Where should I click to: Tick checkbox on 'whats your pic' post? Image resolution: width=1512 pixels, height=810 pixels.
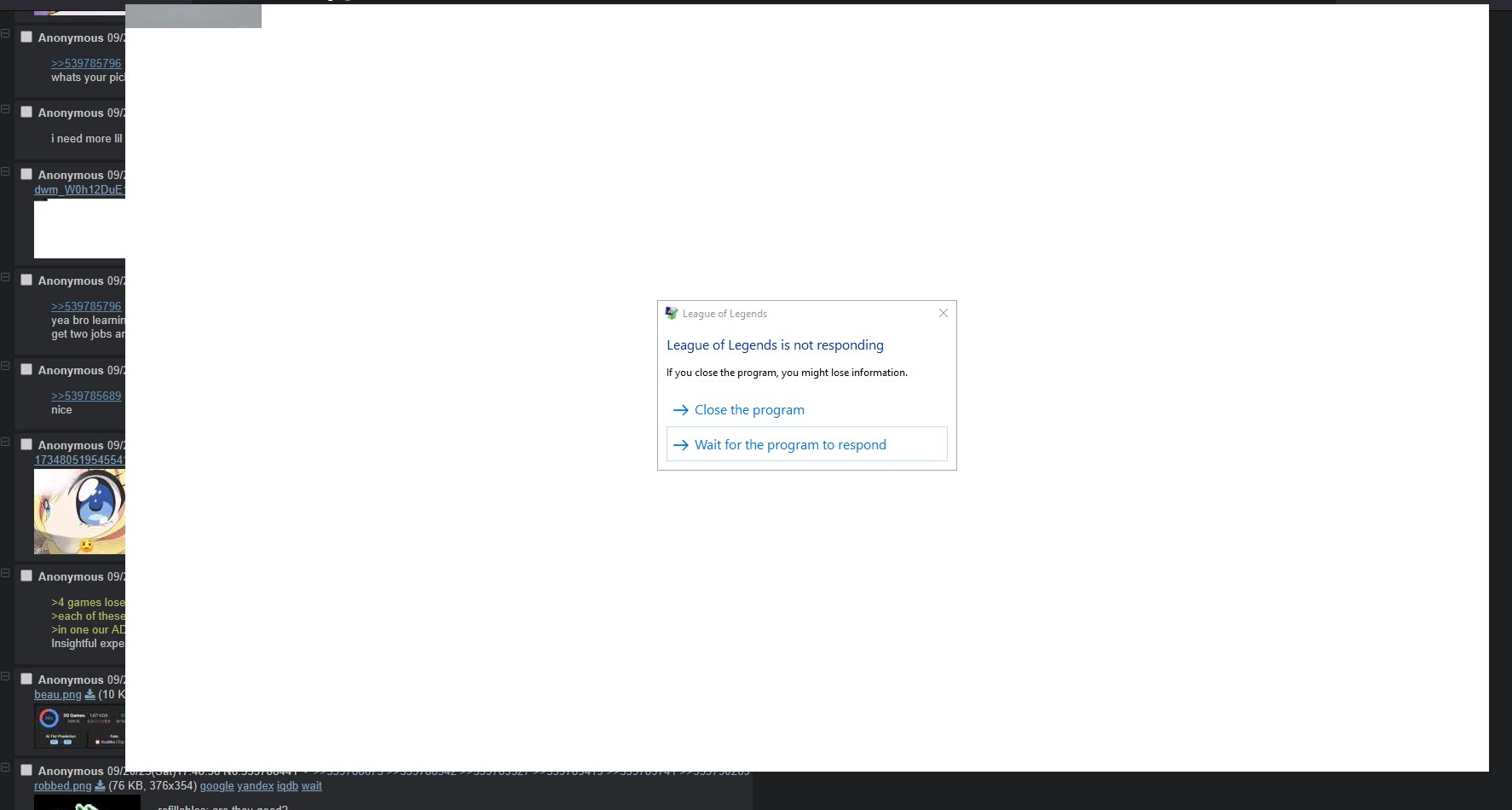26,37
